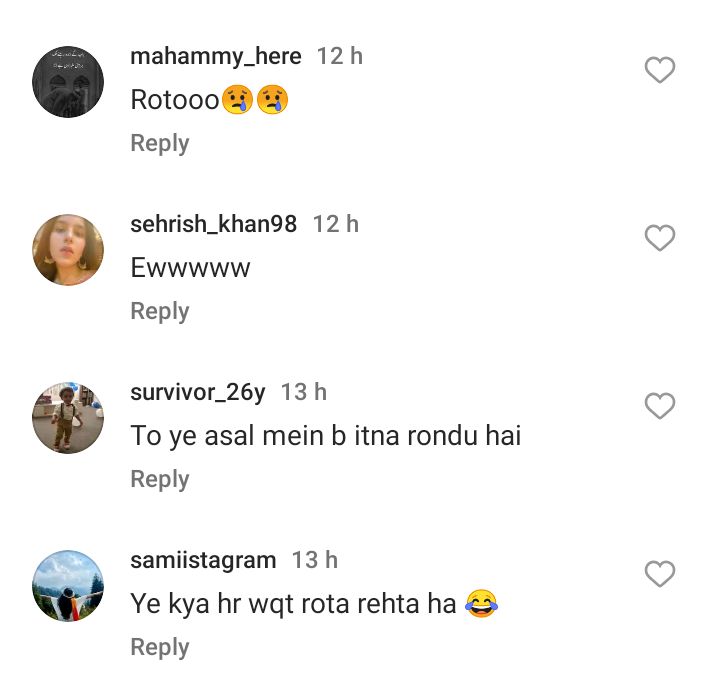
Task: Open the mahammy_here username link
Action: click(x=215, y=56)
